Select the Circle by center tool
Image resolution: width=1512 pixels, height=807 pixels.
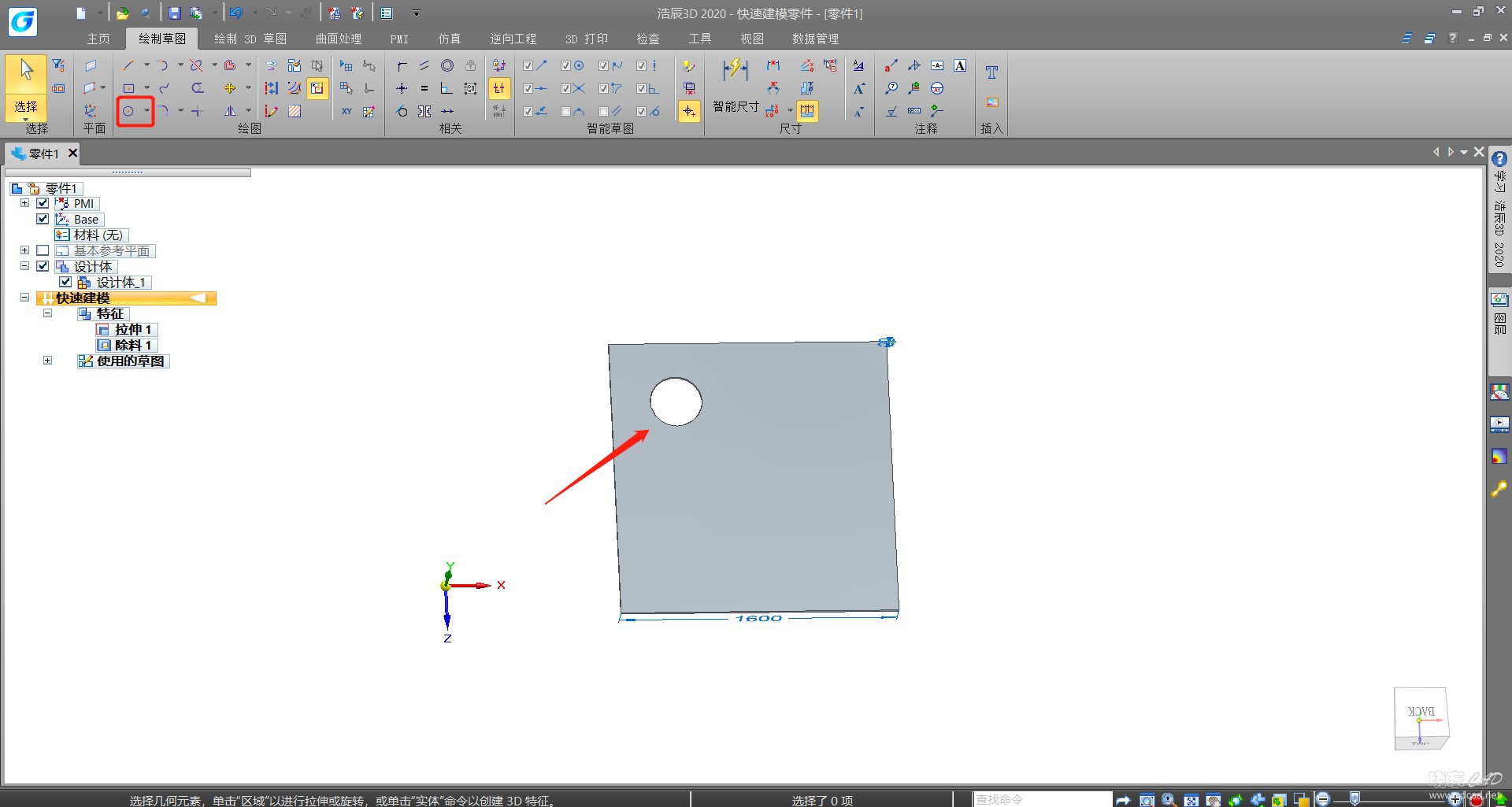[x=128, y=111]
